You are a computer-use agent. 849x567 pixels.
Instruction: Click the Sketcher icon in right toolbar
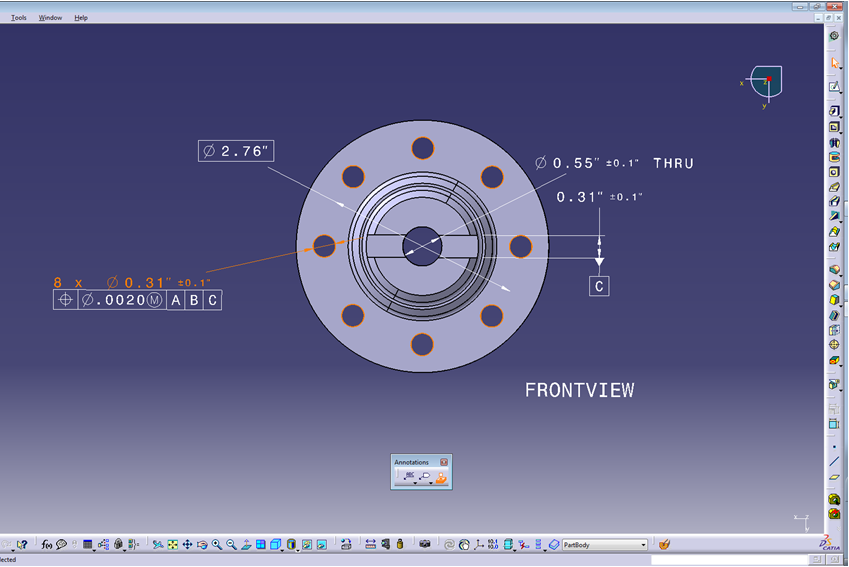tap(834, 87)
